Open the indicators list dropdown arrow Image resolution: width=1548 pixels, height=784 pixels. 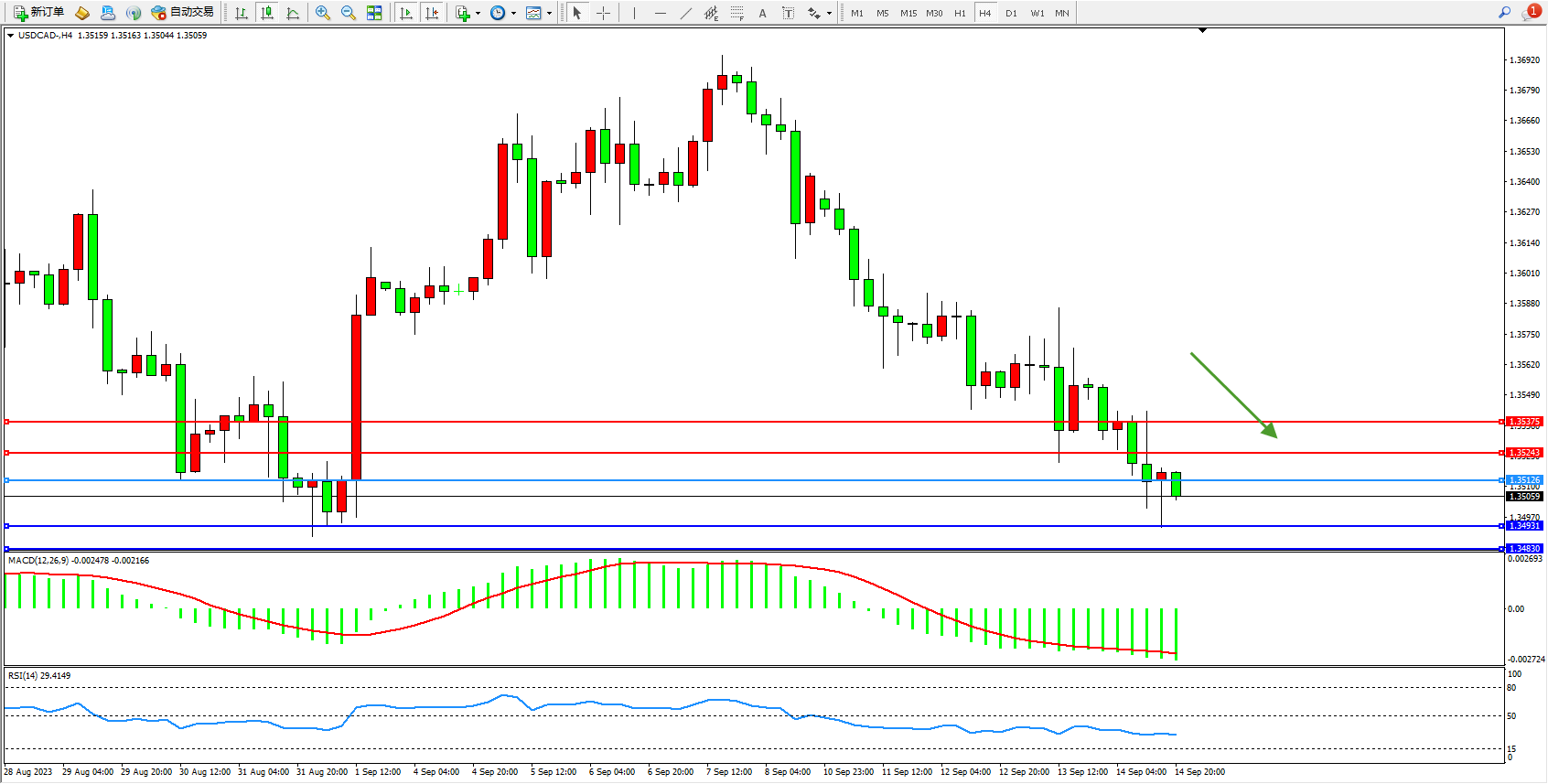pos(478,13)
